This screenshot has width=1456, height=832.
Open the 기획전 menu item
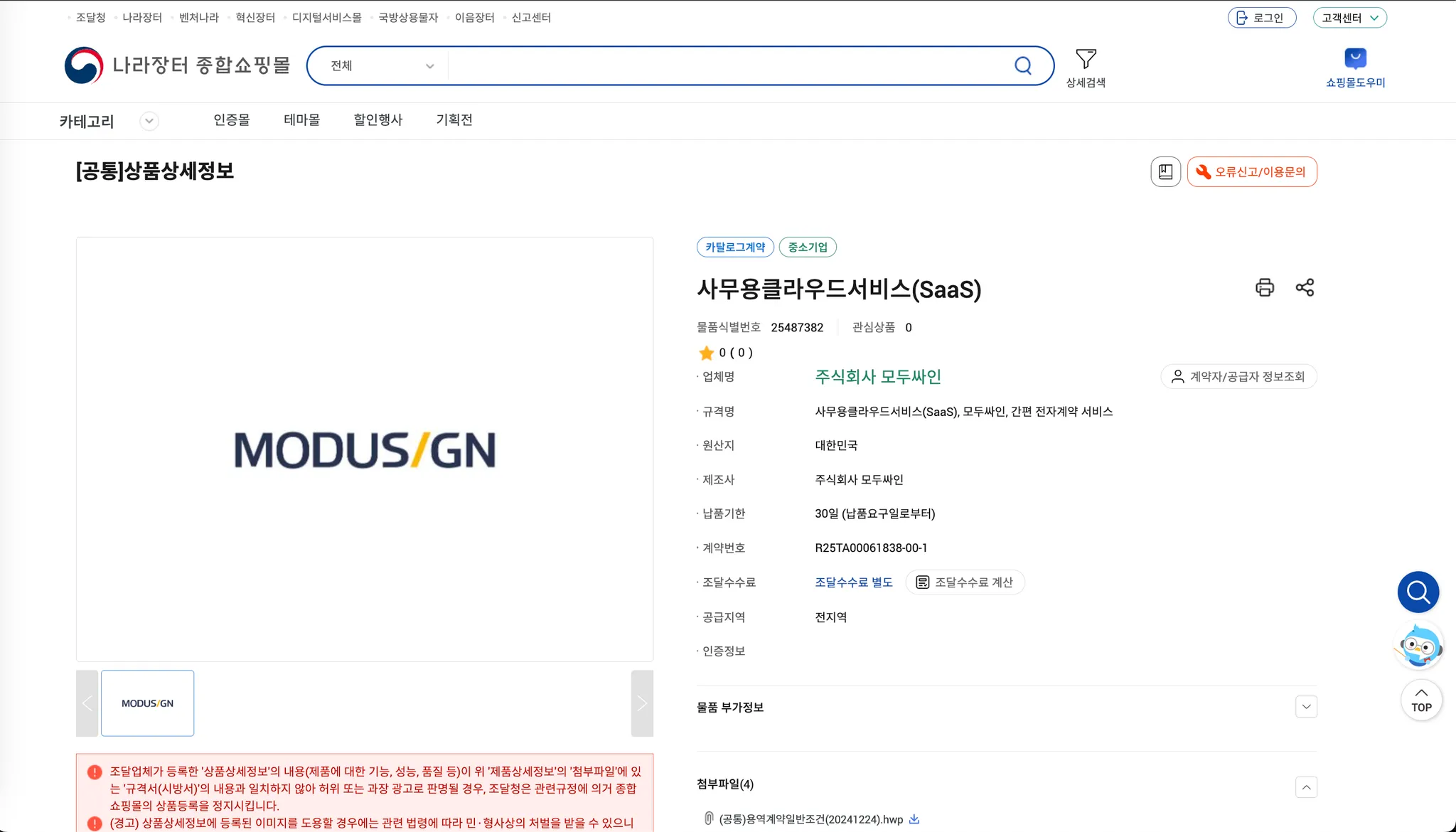(454, 119)
